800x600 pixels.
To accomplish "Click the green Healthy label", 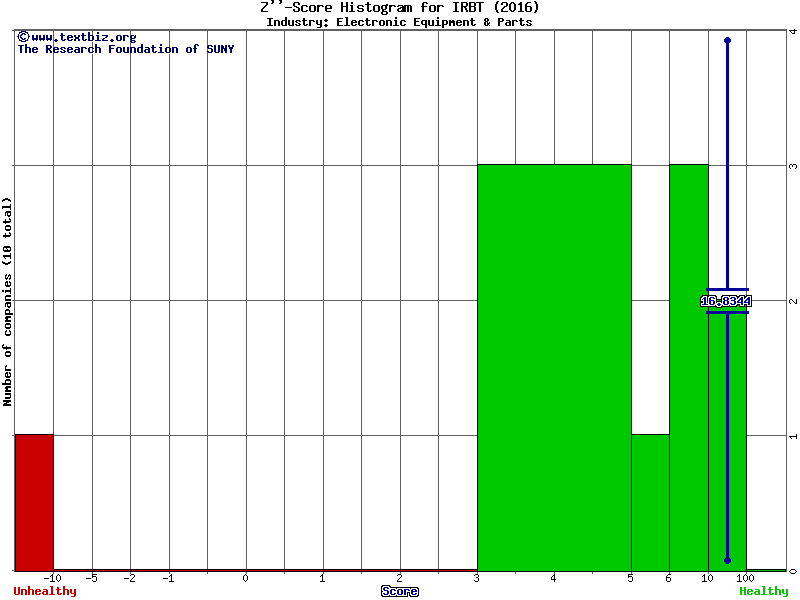I will (764, 591).
